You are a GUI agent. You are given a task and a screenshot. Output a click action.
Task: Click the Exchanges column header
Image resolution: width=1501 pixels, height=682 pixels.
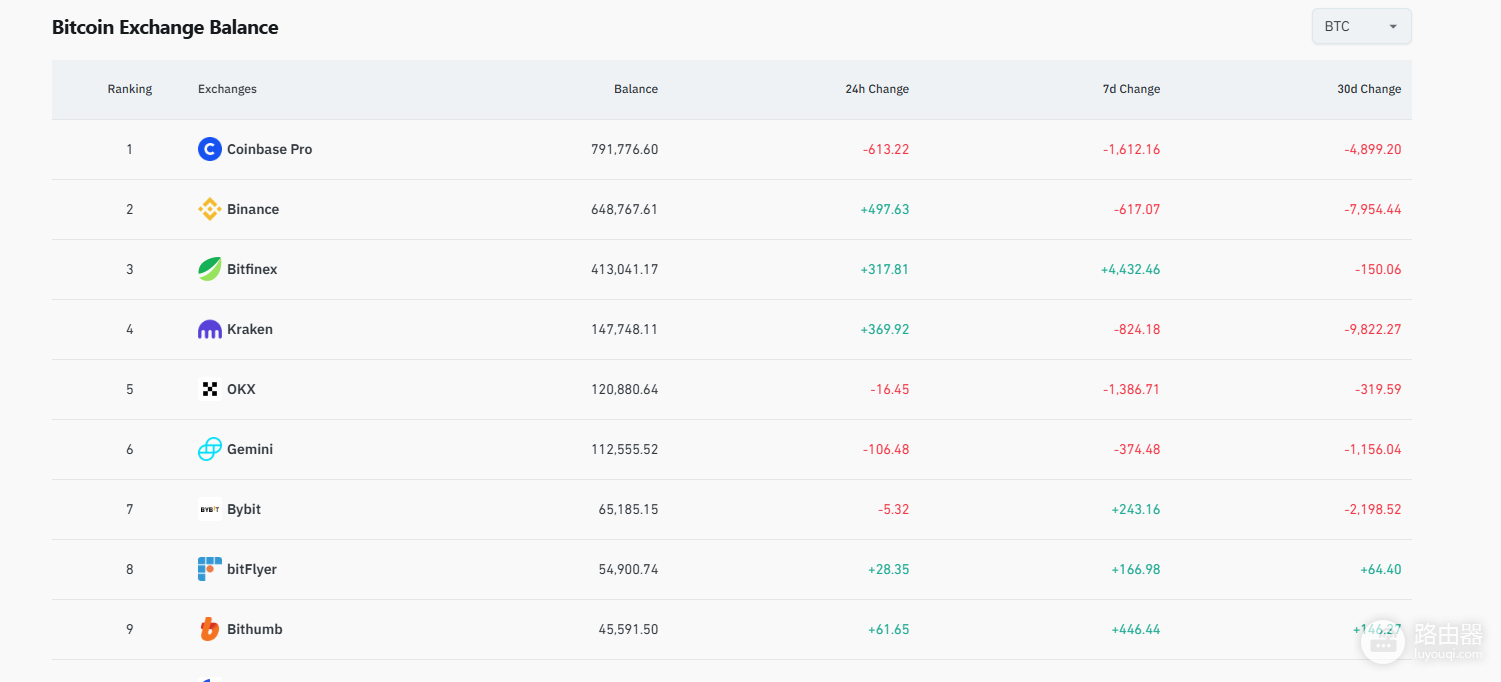pos(227,89)
